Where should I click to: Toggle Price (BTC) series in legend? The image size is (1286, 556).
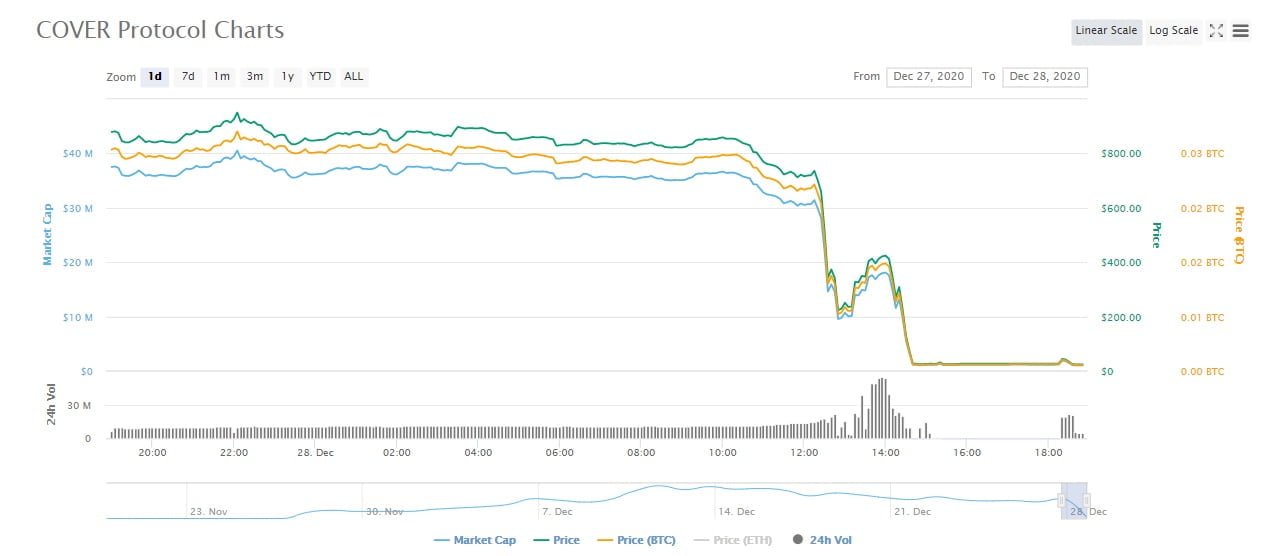pos(636,540)
